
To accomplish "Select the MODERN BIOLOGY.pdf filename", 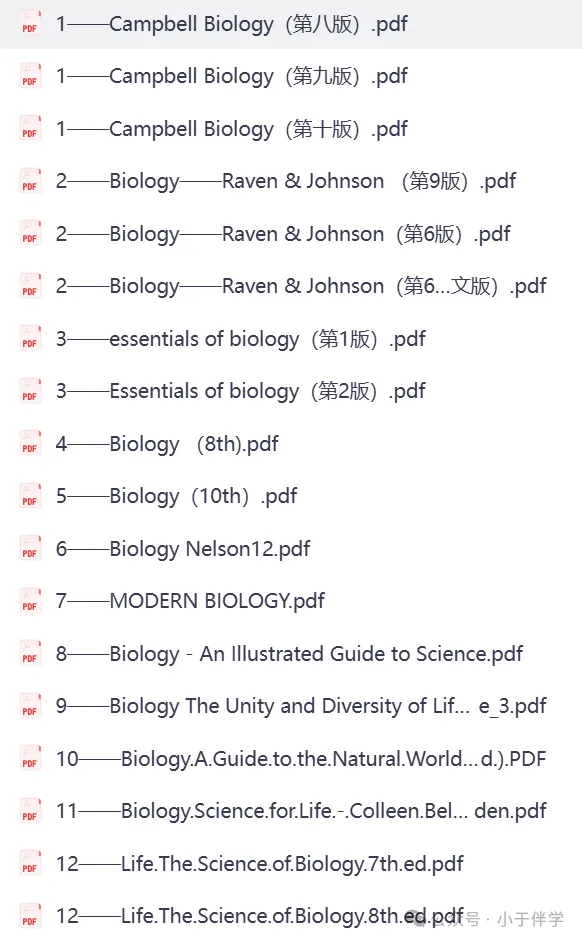I will (x=217, y=601).
